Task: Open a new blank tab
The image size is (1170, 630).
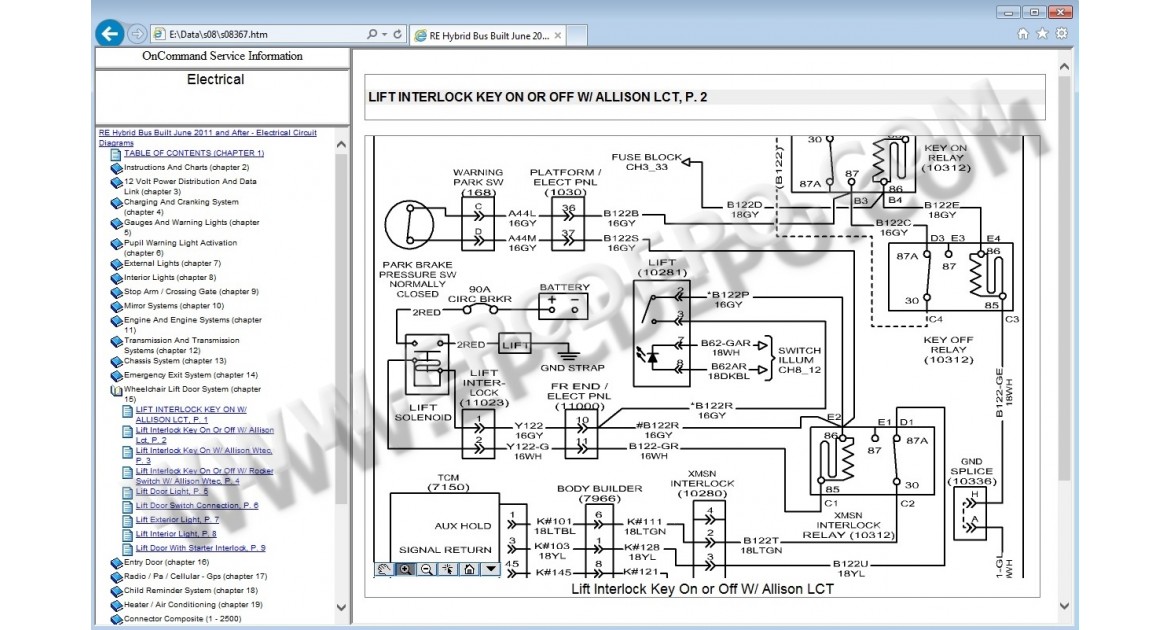Action: [x=578, y=35]
